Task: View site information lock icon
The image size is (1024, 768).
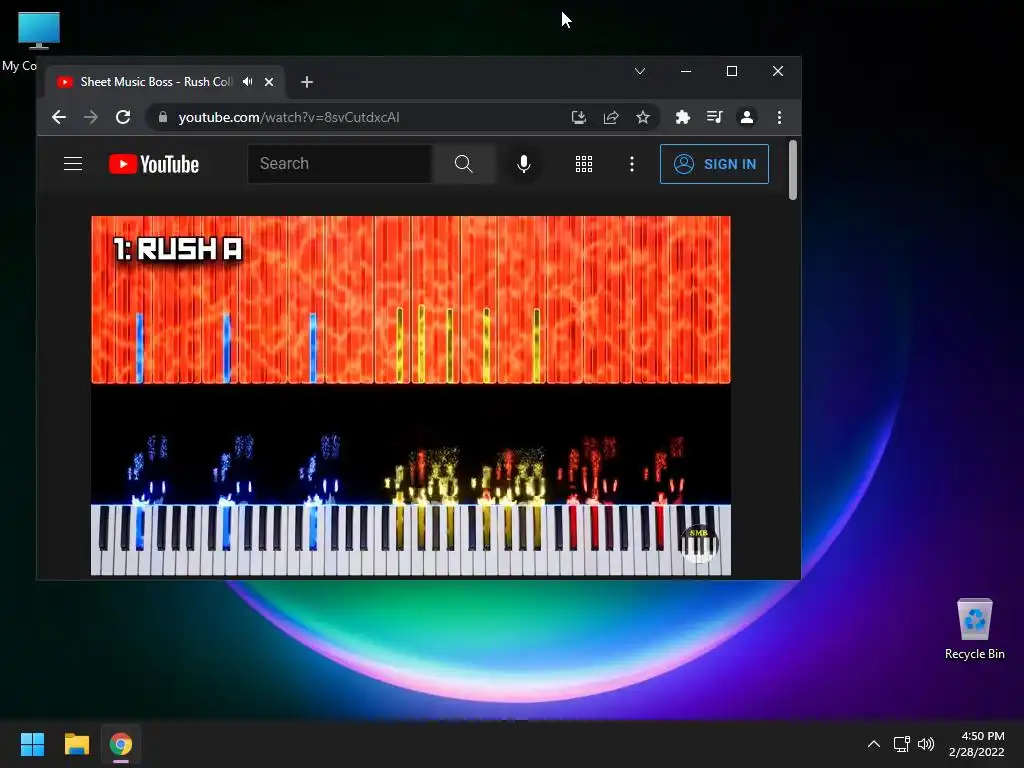Action: point(163,117)
